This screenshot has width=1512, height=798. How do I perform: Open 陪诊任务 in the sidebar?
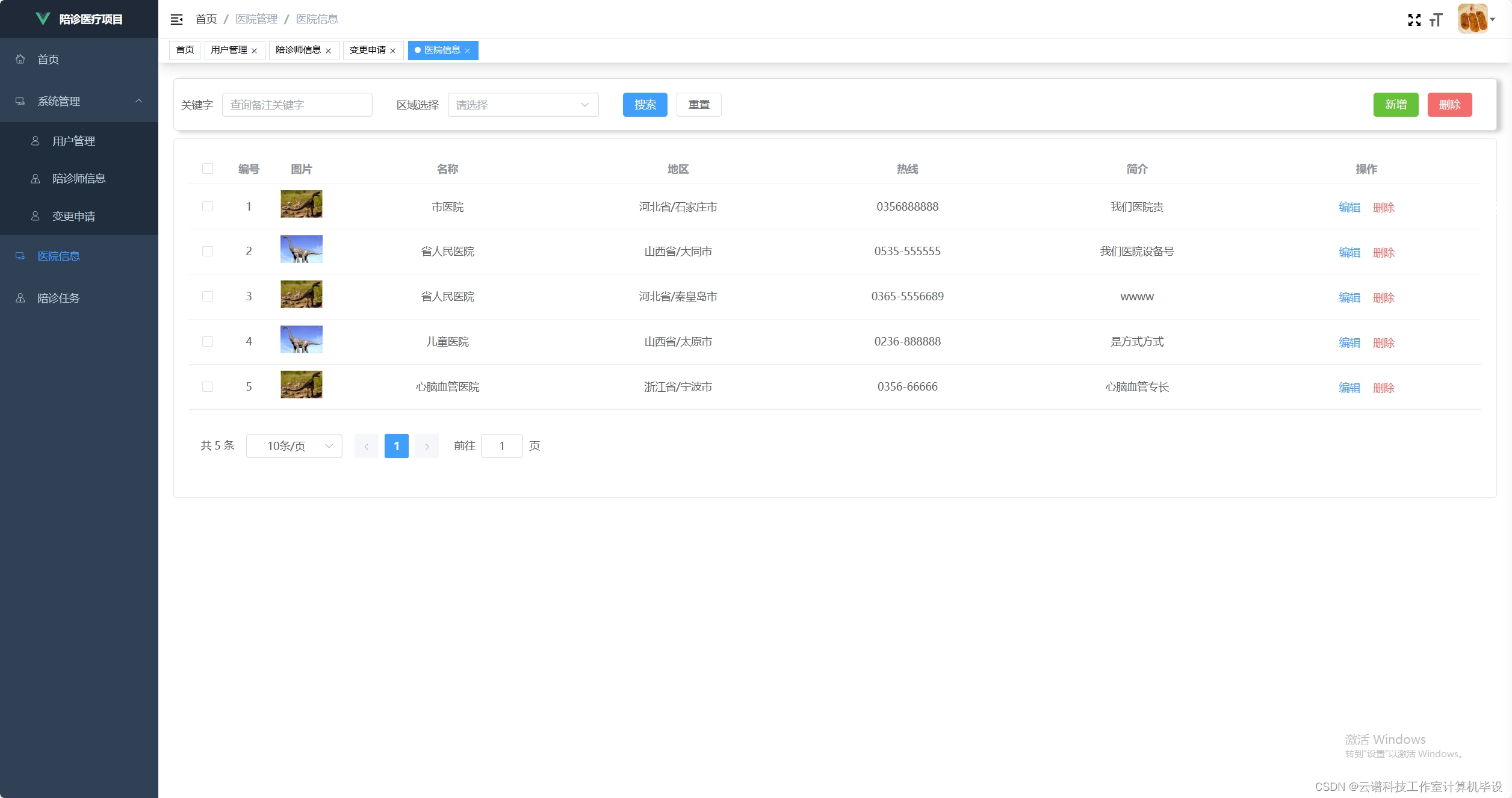58,298
